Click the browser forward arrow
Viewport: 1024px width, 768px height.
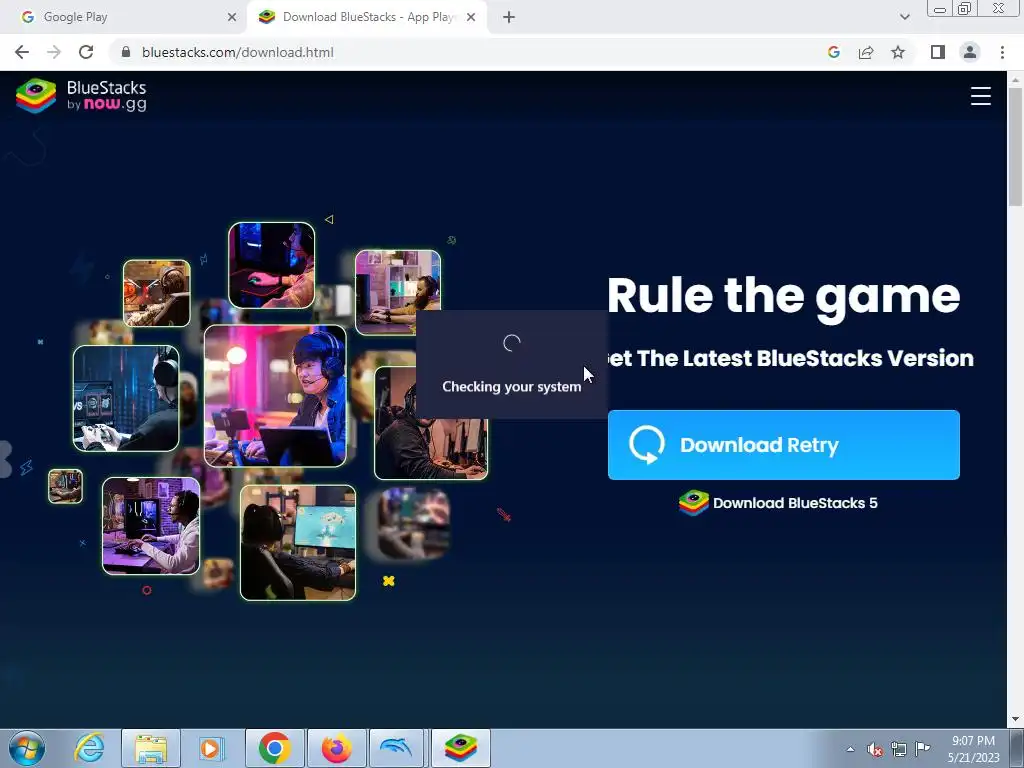[x=54, y=52]
